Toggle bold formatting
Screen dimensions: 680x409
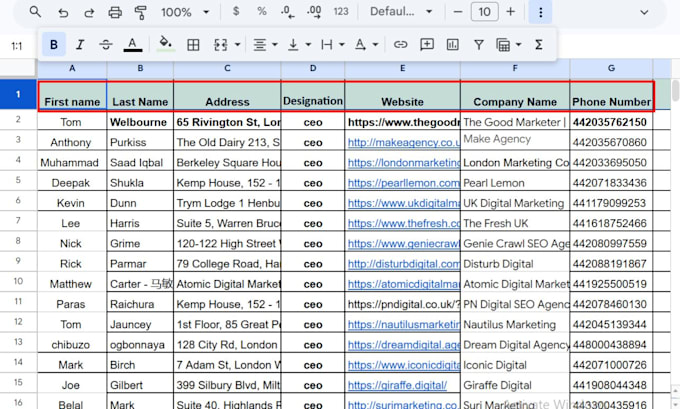pos(54,44)
